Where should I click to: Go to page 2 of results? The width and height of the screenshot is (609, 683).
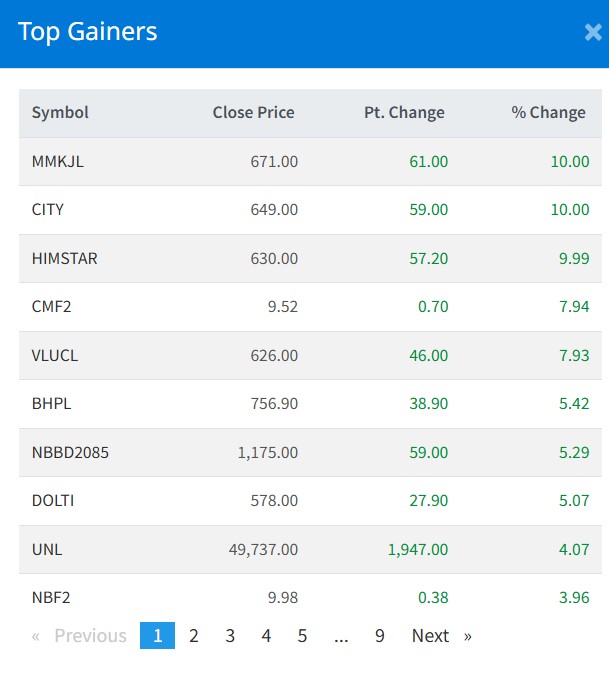194,636
